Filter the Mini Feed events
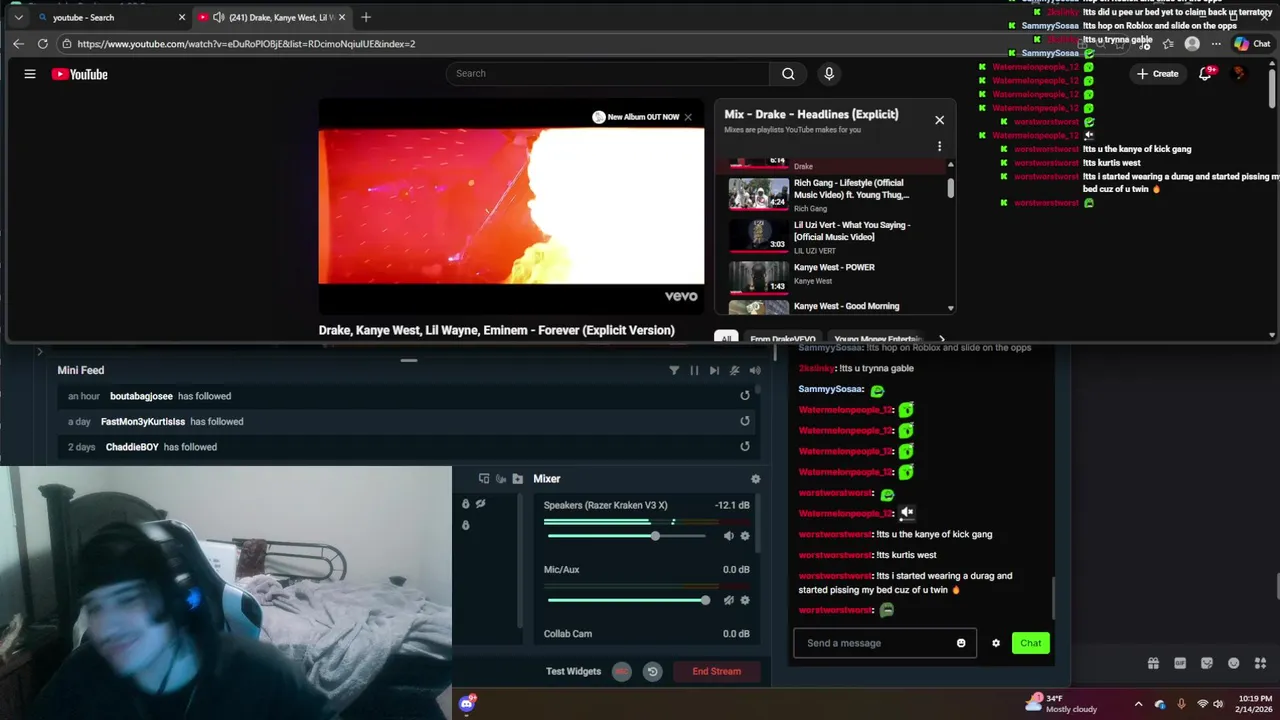Image resolution: width=1280 pixels, height=720 pixels. [674, 370]
